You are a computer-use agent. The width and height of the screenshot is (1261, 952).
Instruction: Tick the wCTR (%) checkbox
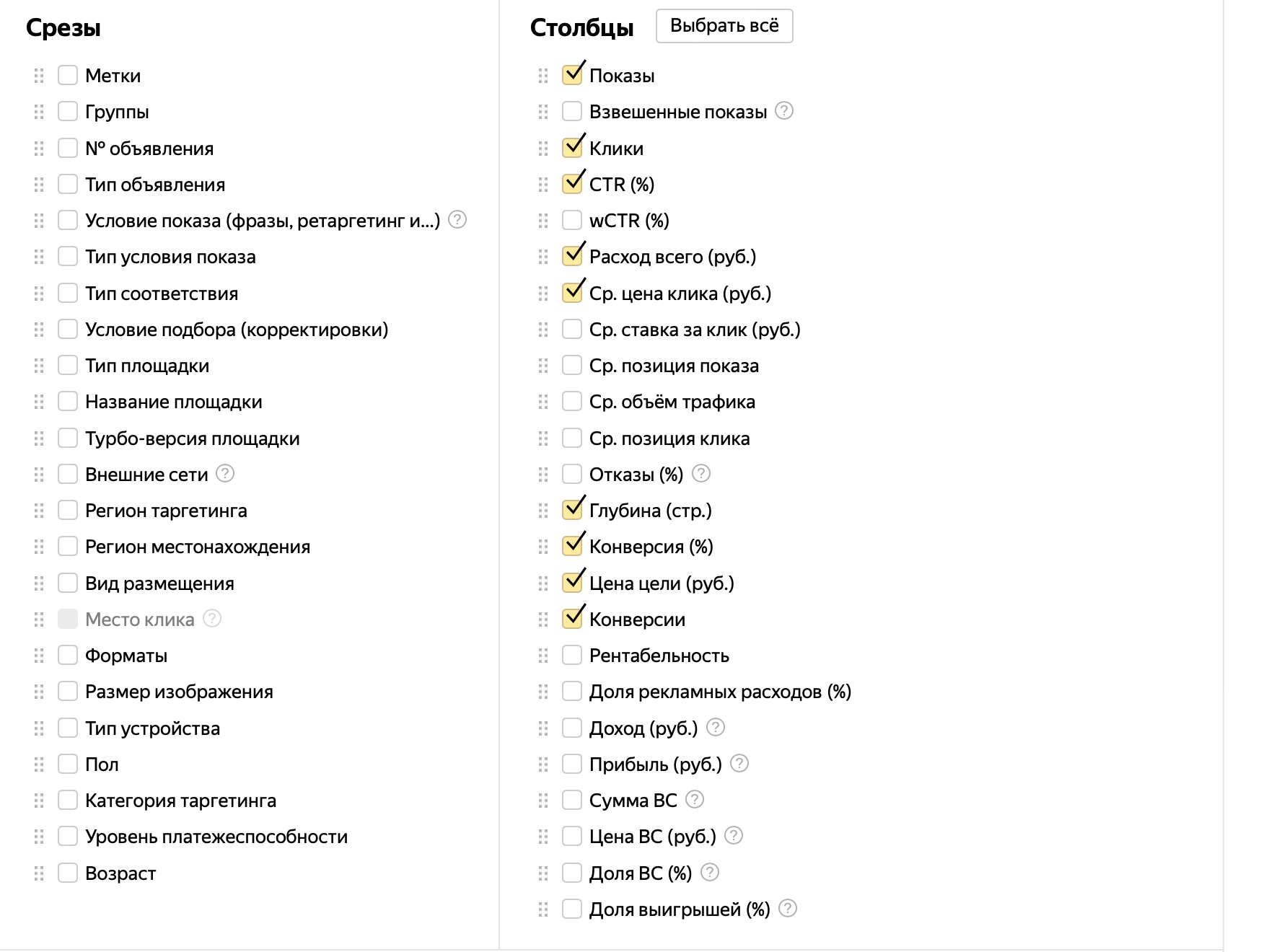pos(572,220)
